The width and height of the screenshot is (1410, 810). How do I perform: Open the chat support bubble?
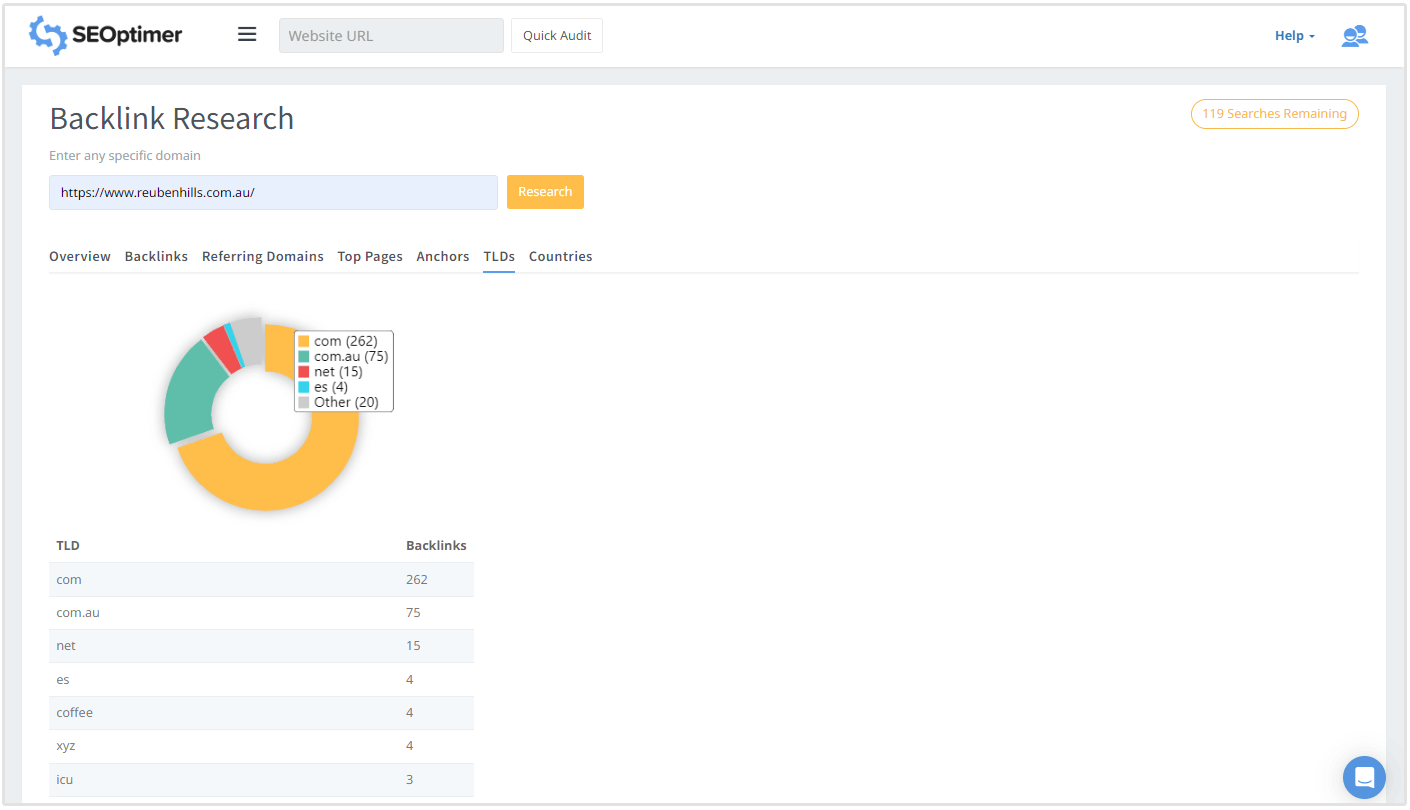point(1364,777)
